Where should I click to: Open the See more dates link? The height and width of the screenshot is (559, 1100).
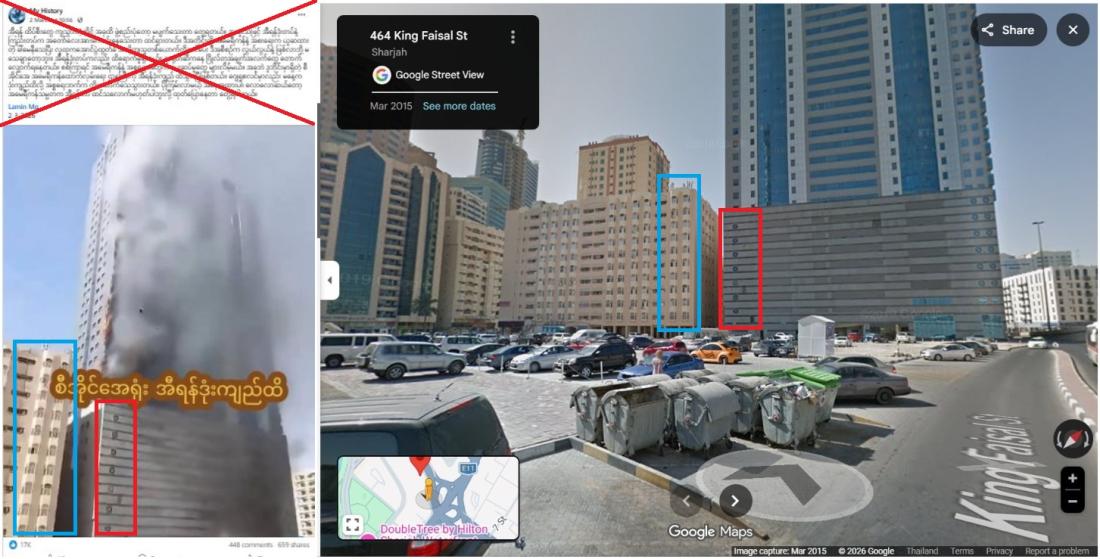pos(459,106)
